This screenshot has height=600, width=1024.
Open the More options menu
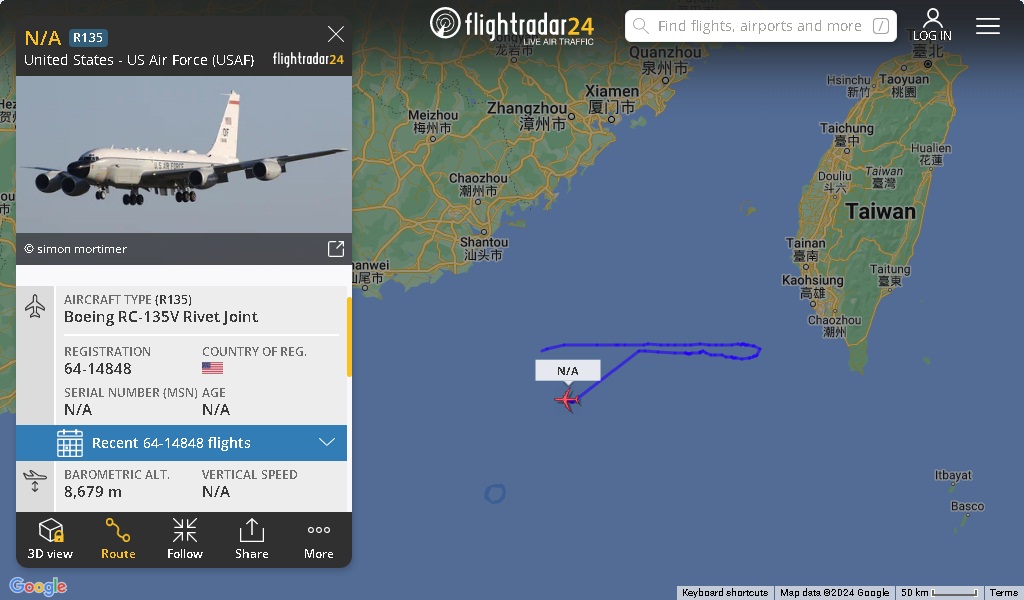(319, 539)
